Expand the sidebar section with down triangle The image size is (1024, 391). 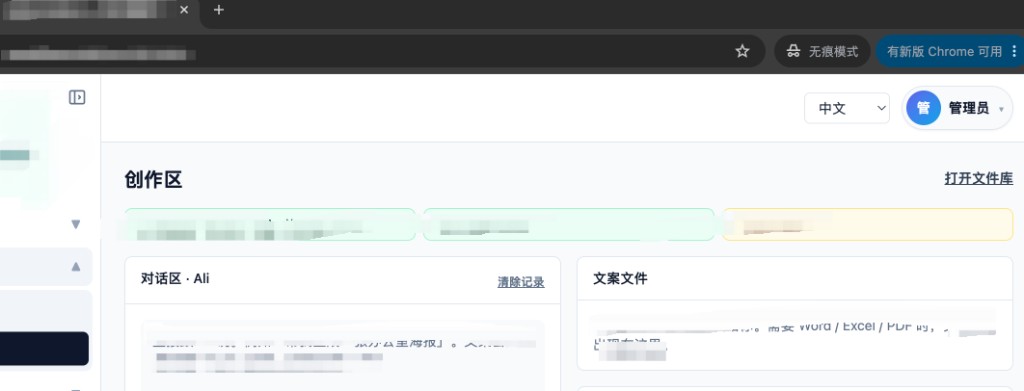[76, 225]
